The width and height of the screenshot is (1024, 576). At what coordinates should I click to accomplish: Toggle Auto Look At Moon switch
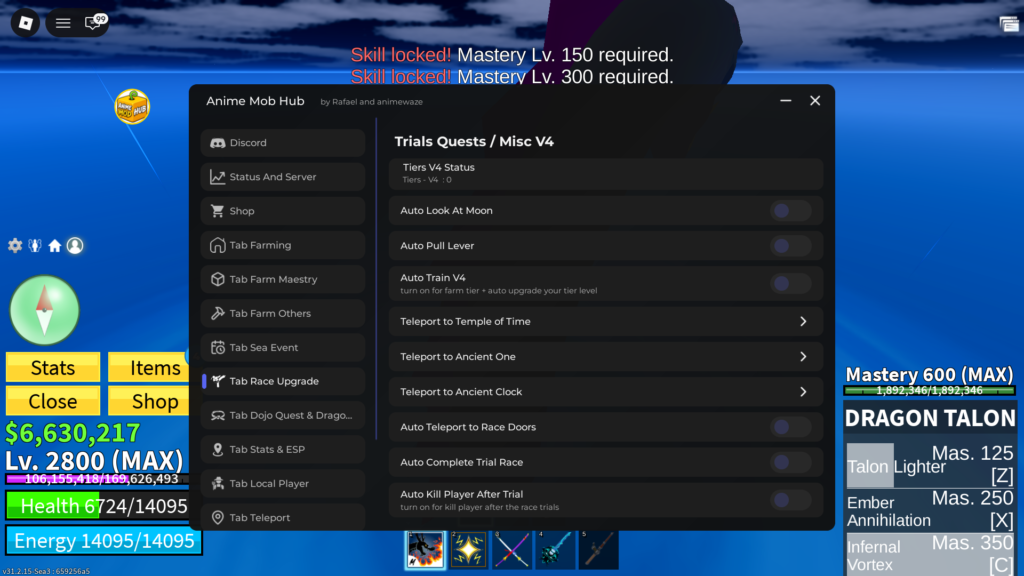(x=790, y=211)
